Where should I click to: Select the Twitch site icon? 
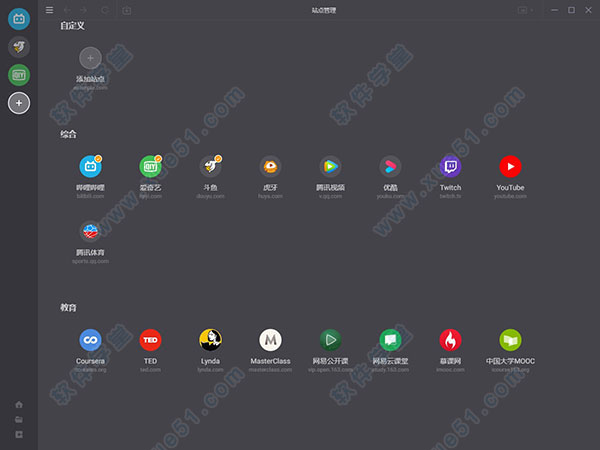pos(450,166)
